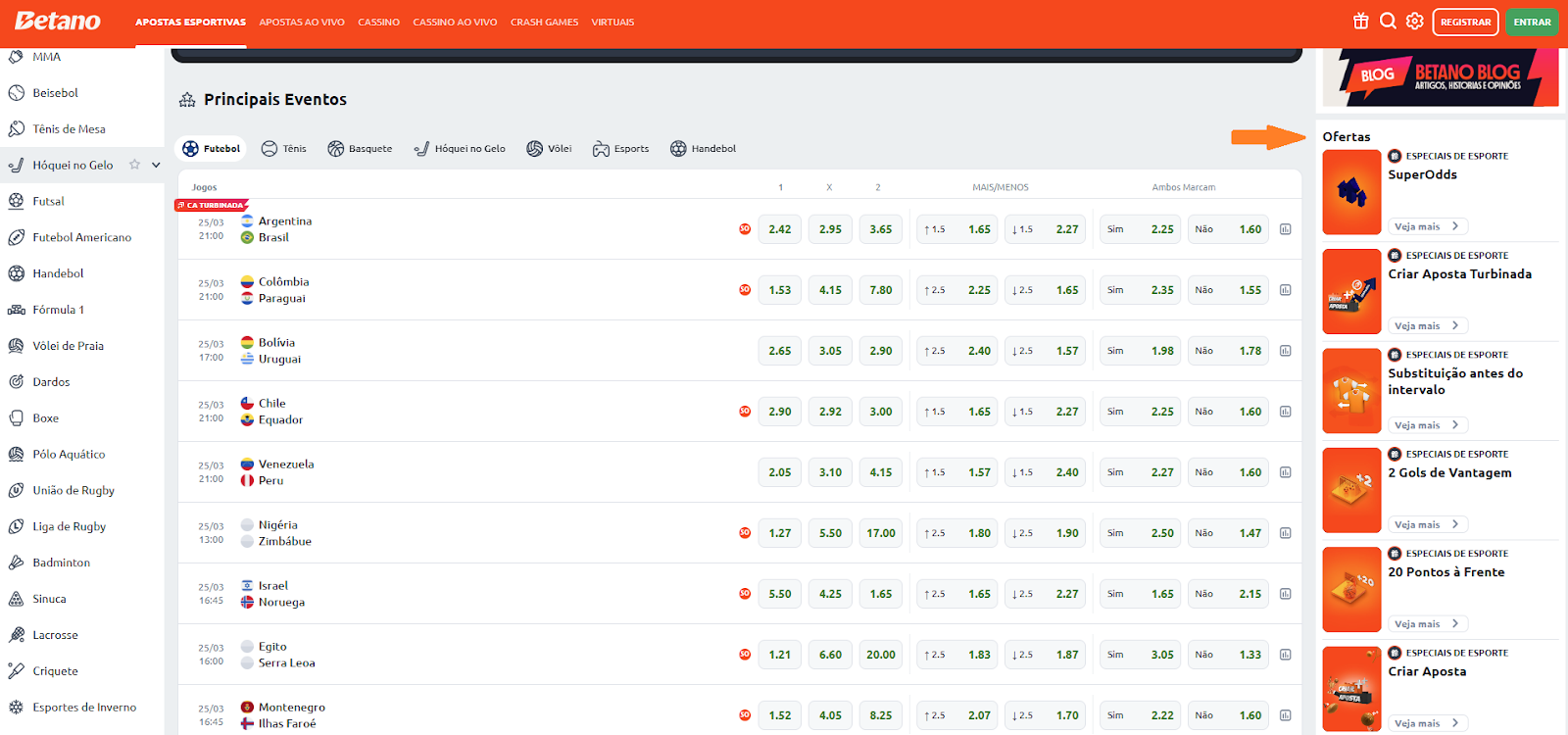Open Fórmula 1 in sidebar
This screenshot has width=1568, height=735.
pos(58,310)
